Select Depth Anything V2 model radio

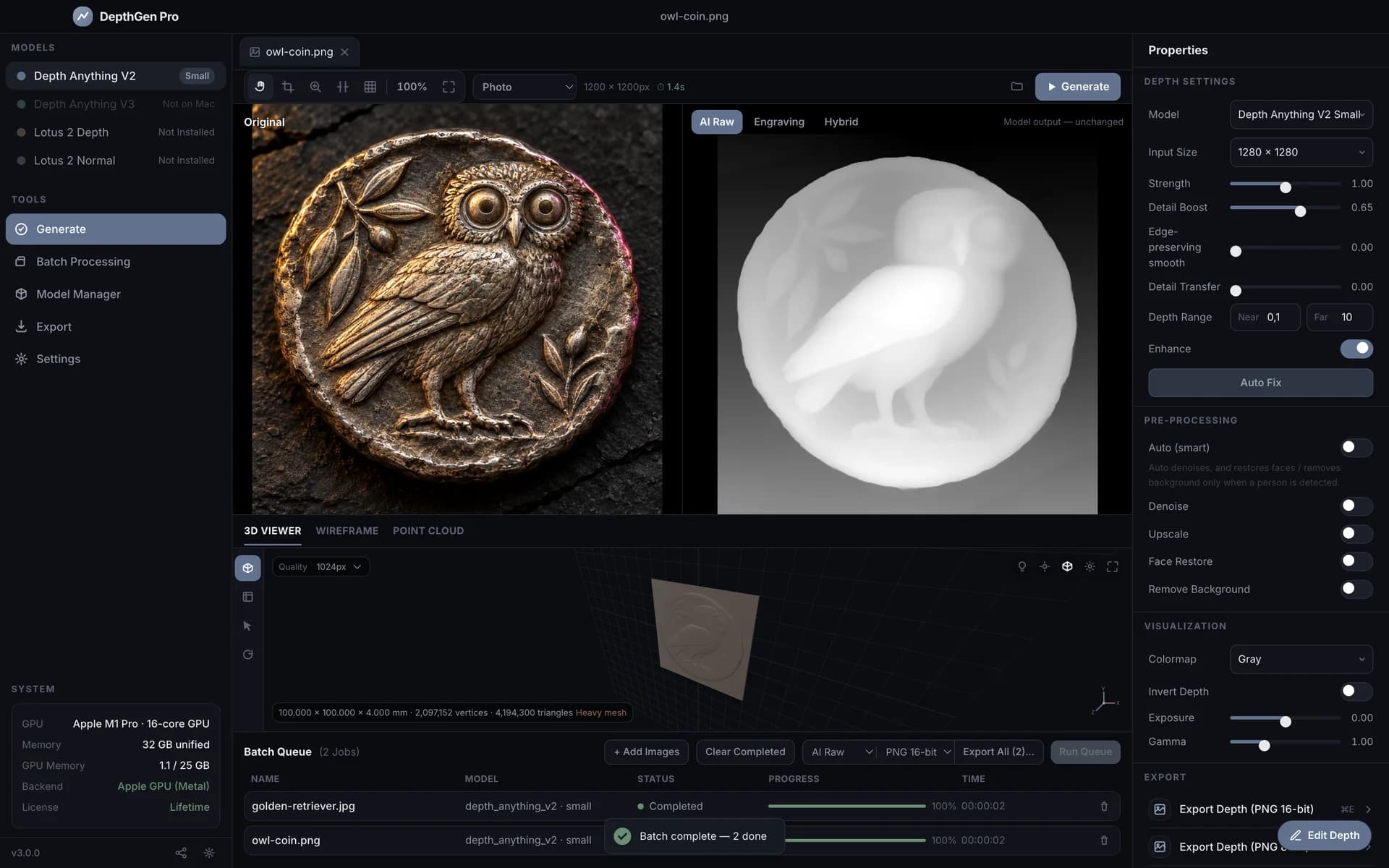tap(21, 76)
